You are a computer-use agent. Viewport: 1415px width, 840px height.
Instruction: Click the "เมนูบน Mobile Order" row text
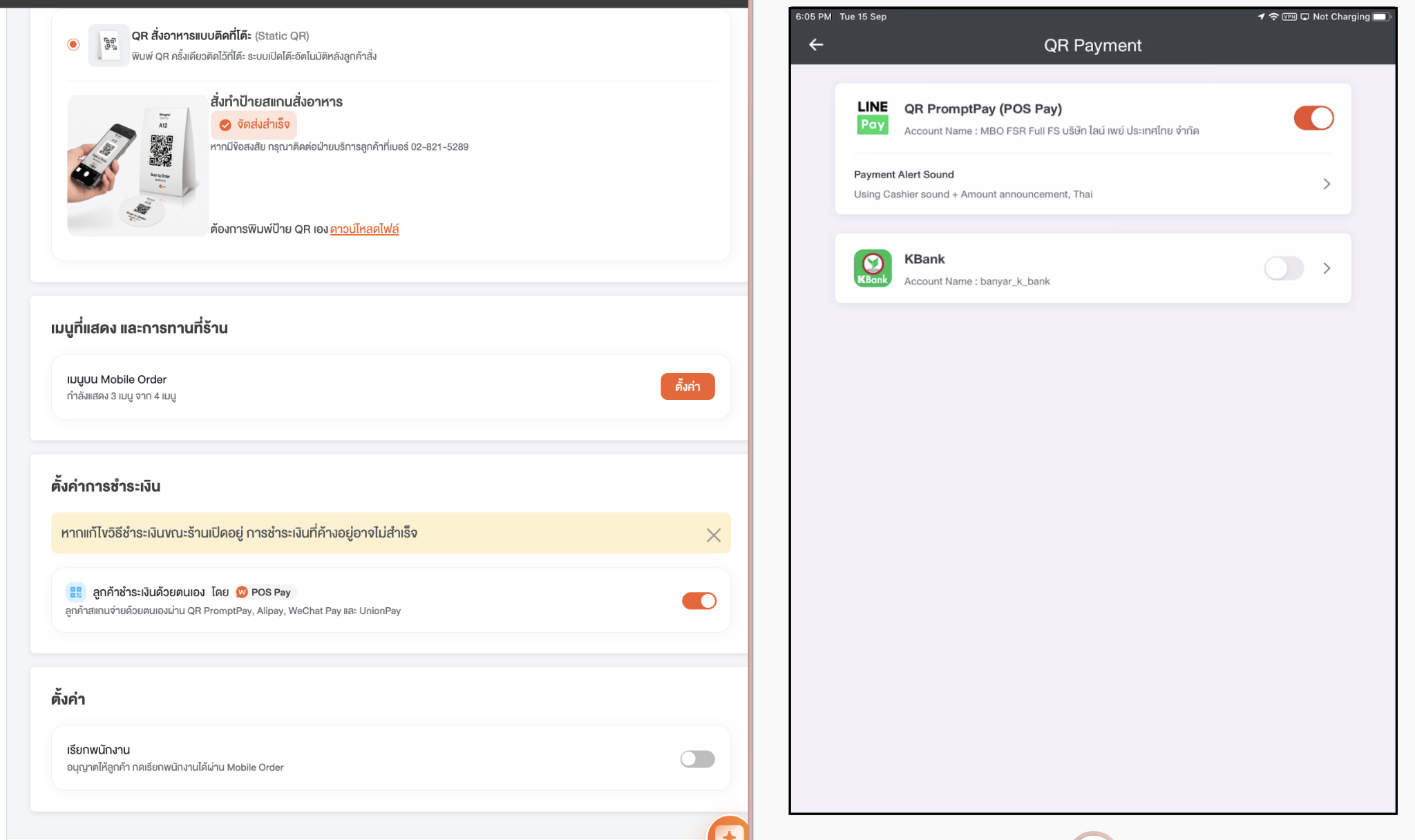click(117, 379)
